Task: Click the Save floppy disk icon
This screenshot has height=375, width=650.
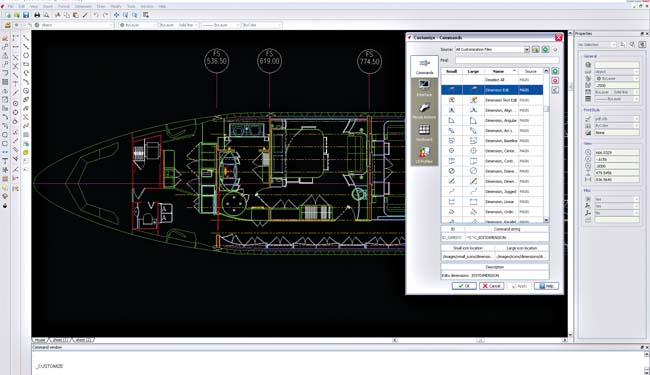Action: (26, 15)
